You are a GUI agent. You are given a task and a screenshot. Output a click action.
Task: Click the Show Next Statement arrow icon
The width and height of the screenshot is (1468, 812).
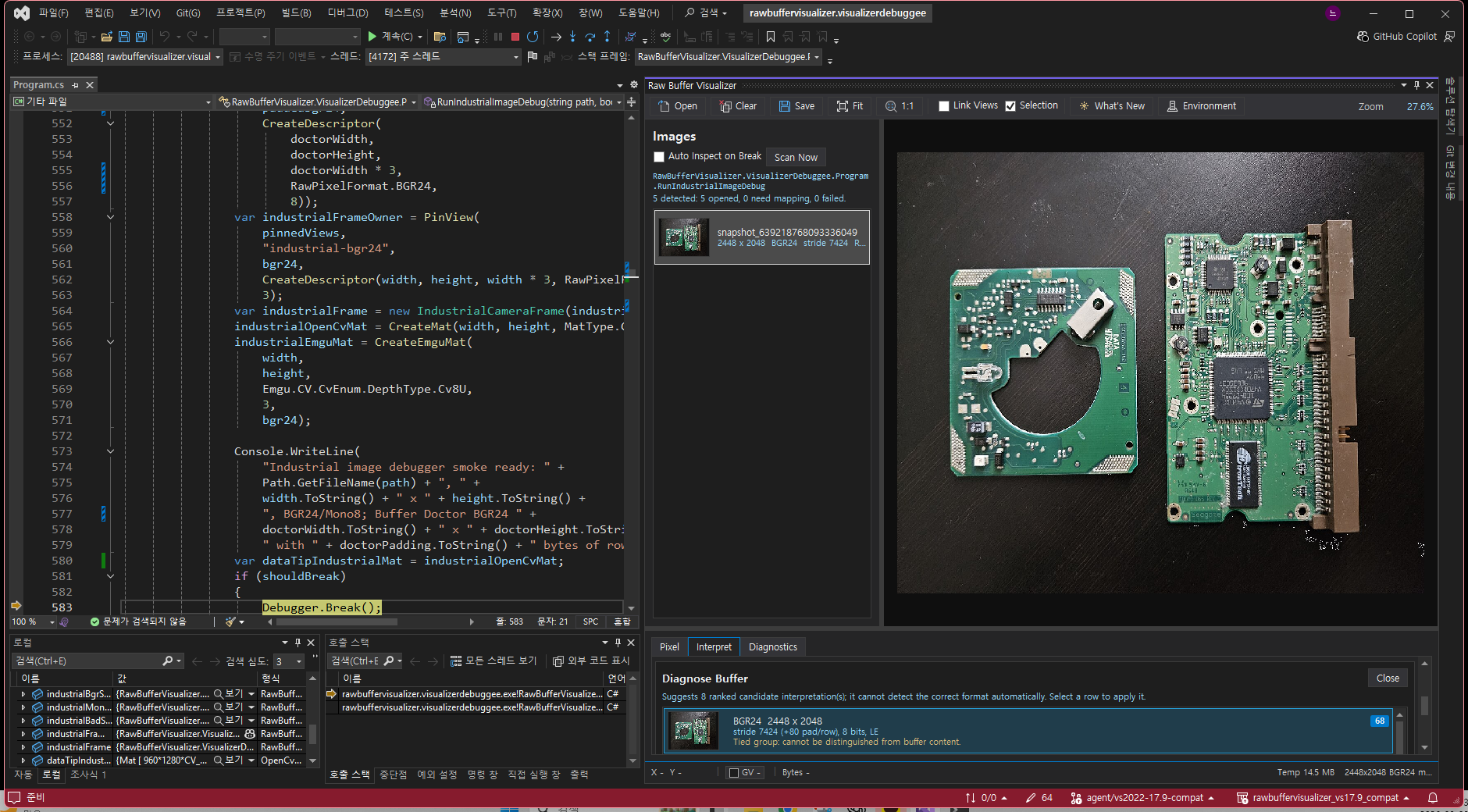[x=556, y=37]
